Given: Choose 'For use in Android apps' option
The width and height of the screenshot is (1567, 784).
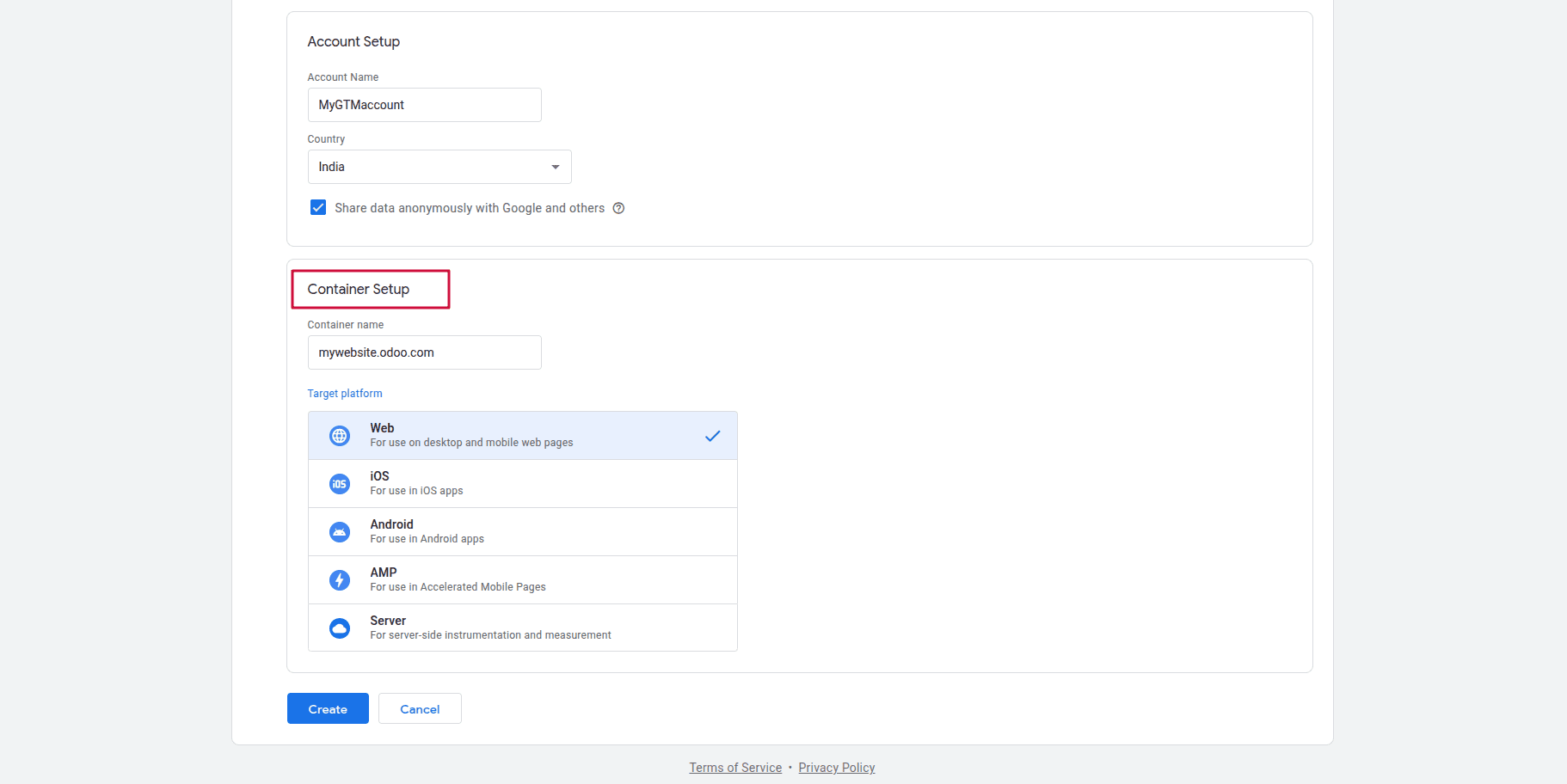Looking at the screenshot, I should click(427, 539).
